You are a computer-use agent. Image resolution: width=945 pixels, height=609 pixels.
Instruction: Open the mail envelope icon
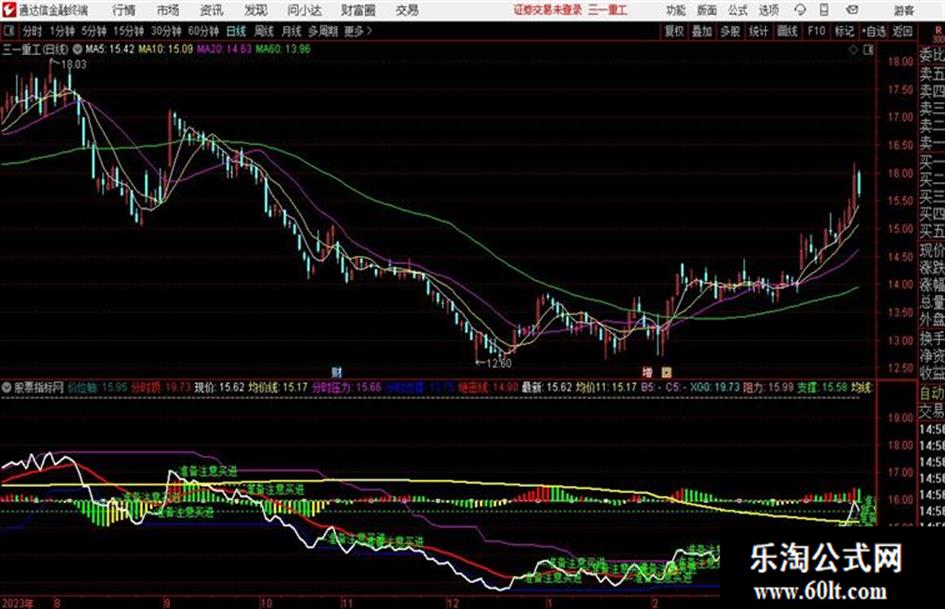pyautogui.click(x=852, y=10)
